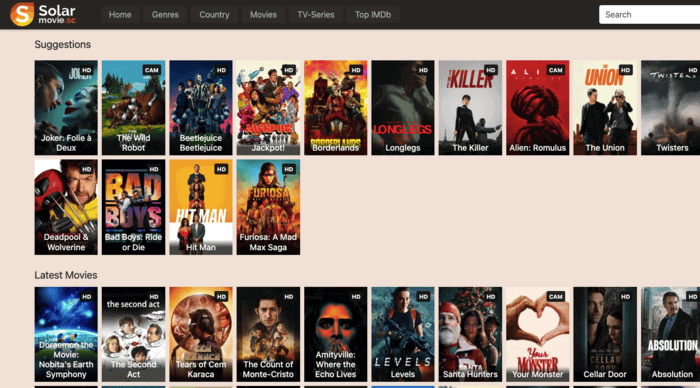Screen dimensions: 700x388
Task: Open Bad Boys: Ride or Die poster
Action: click(x=133, y=207)
